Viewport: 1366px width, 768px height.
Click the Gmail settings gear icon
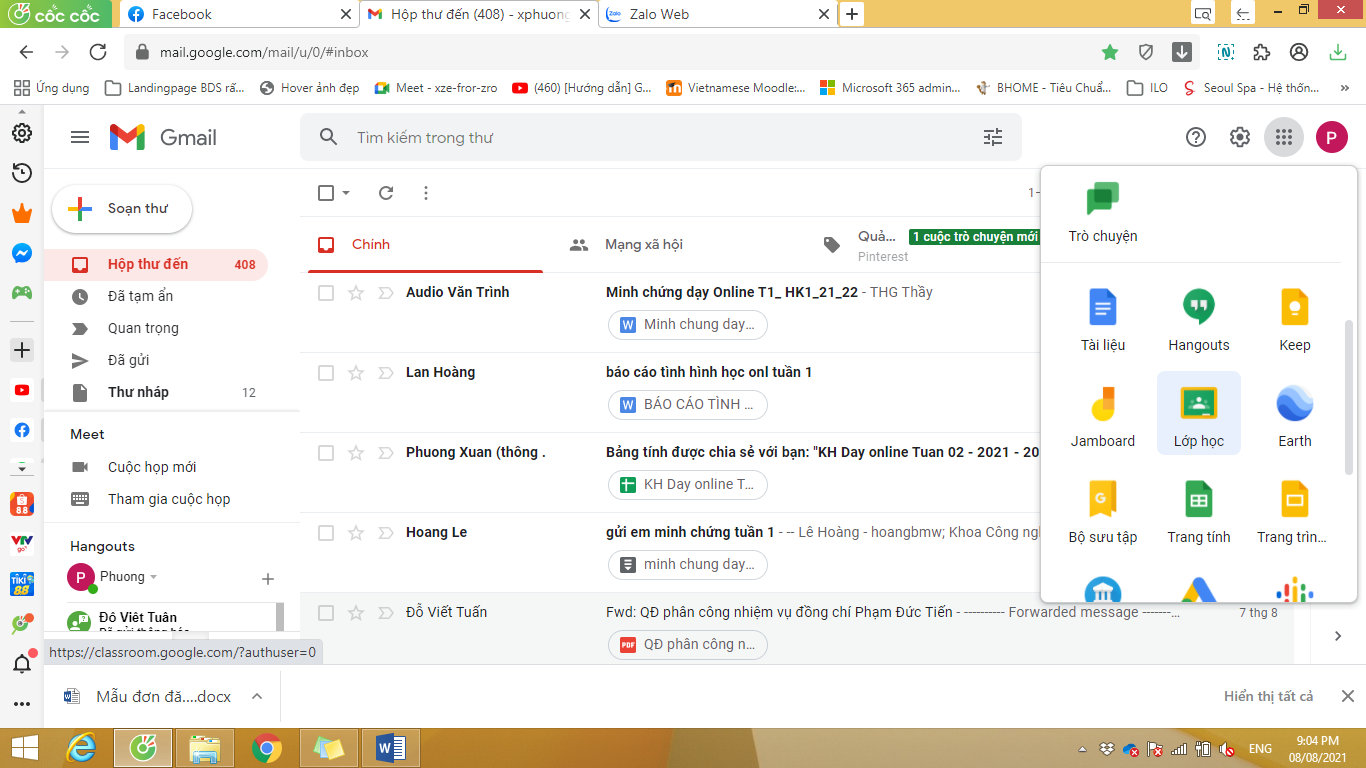pos(1240,137)
